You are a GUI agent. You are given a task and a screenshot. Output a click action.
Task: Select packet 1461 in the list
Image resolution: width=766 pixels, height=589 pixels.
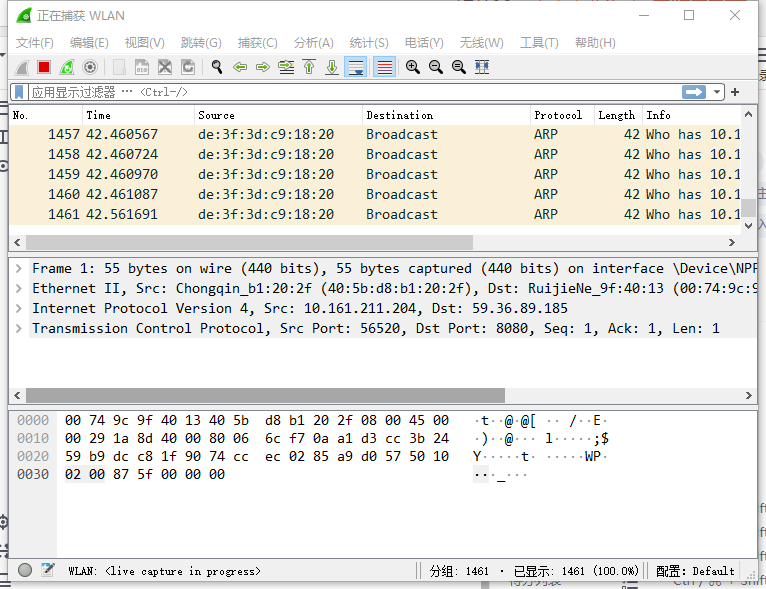375,214
